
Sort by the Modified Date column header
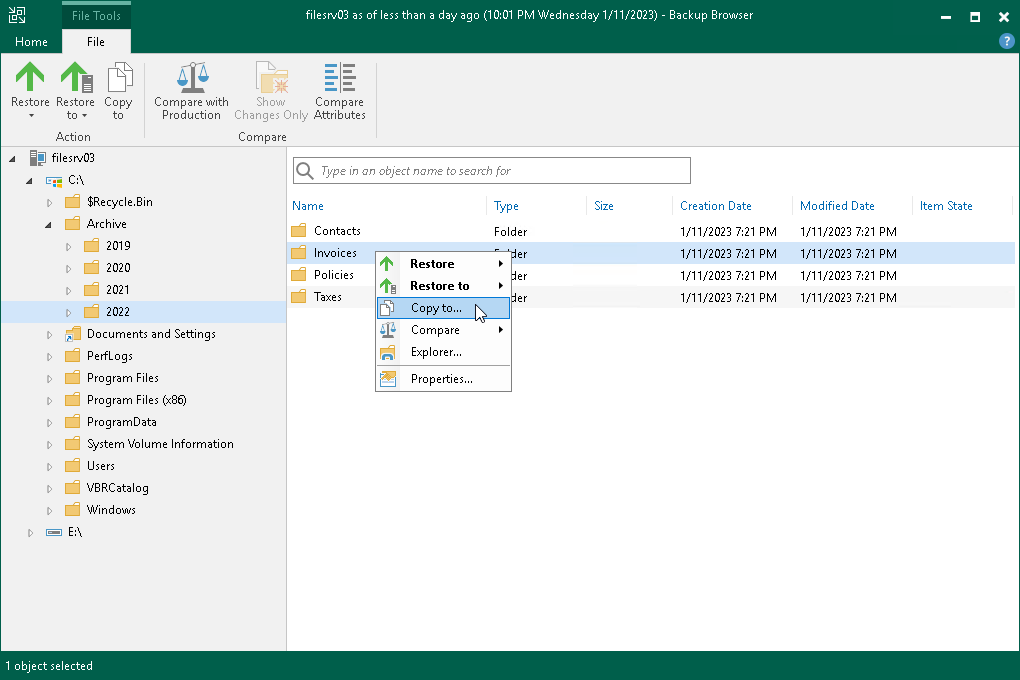[837, 206]
